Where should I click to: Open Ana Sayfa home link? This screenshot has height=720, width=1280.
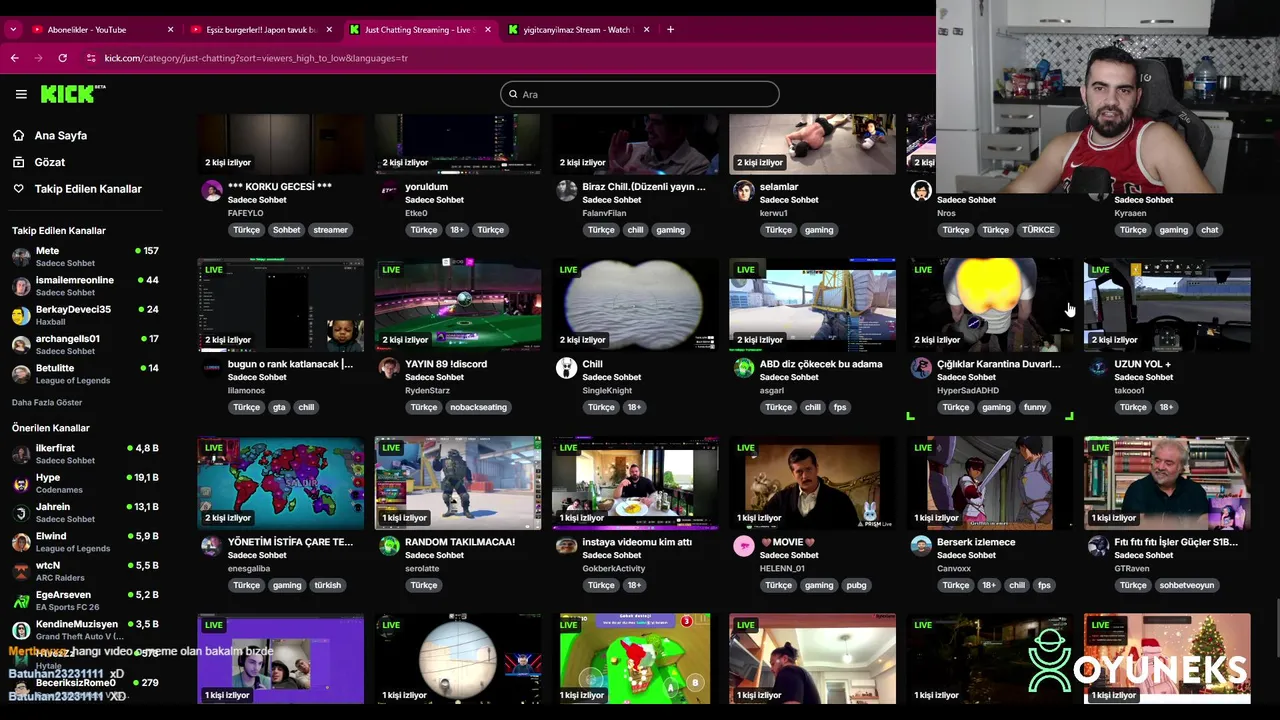tap(60, 135)
